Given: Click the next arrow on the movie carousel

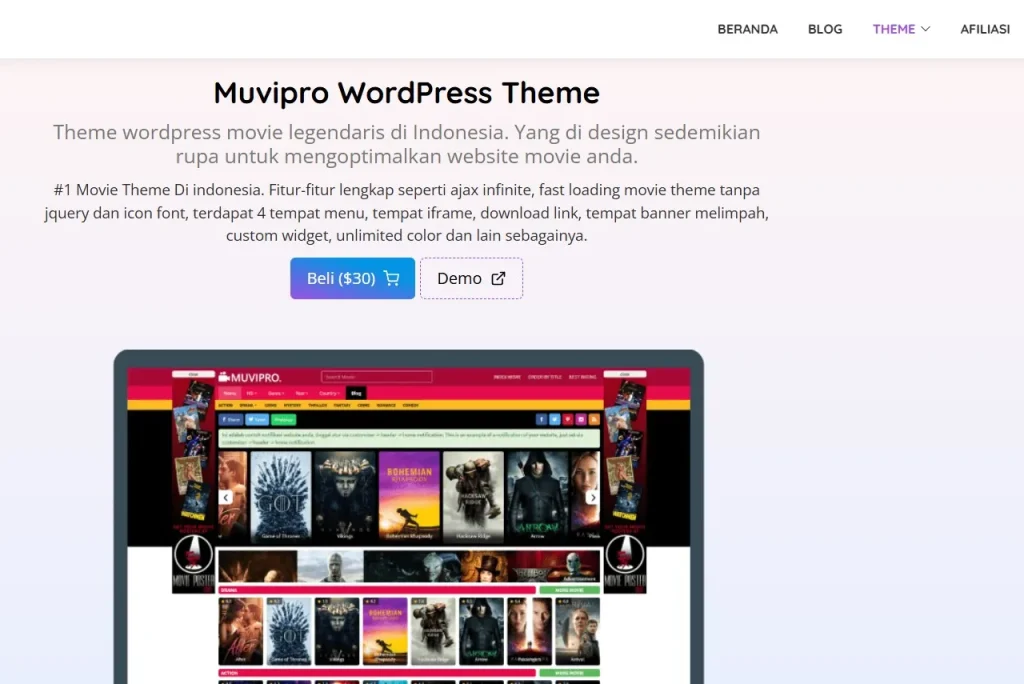Looking at the screenshot, I should click(x=592, y=497).
